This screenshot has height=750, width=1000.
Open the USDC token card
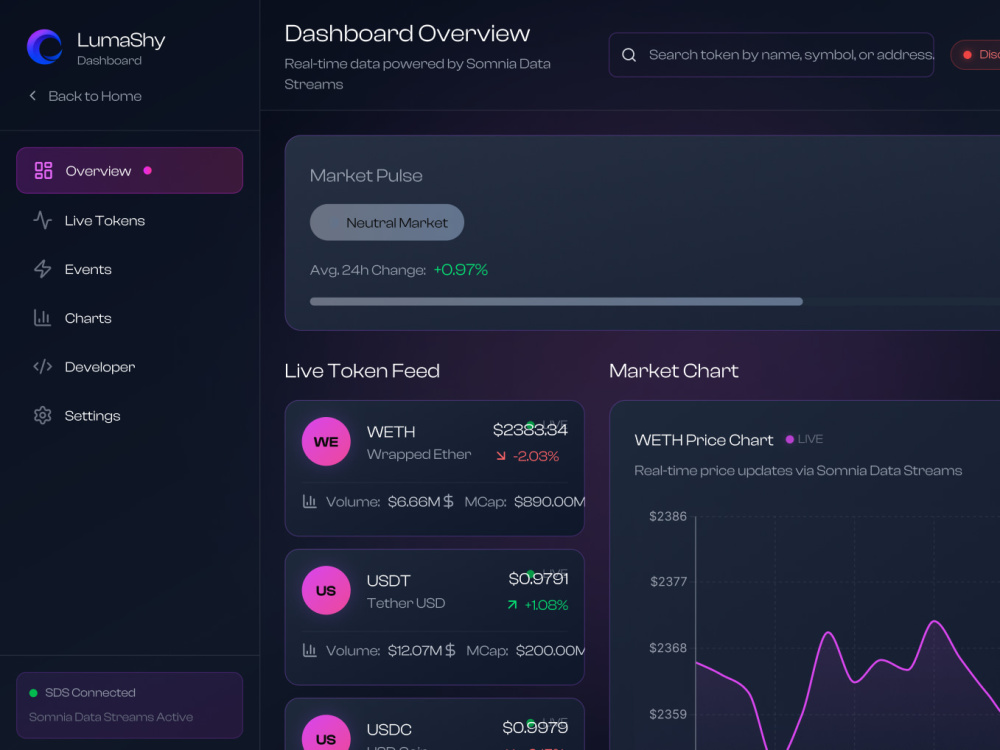coord(434,724)
